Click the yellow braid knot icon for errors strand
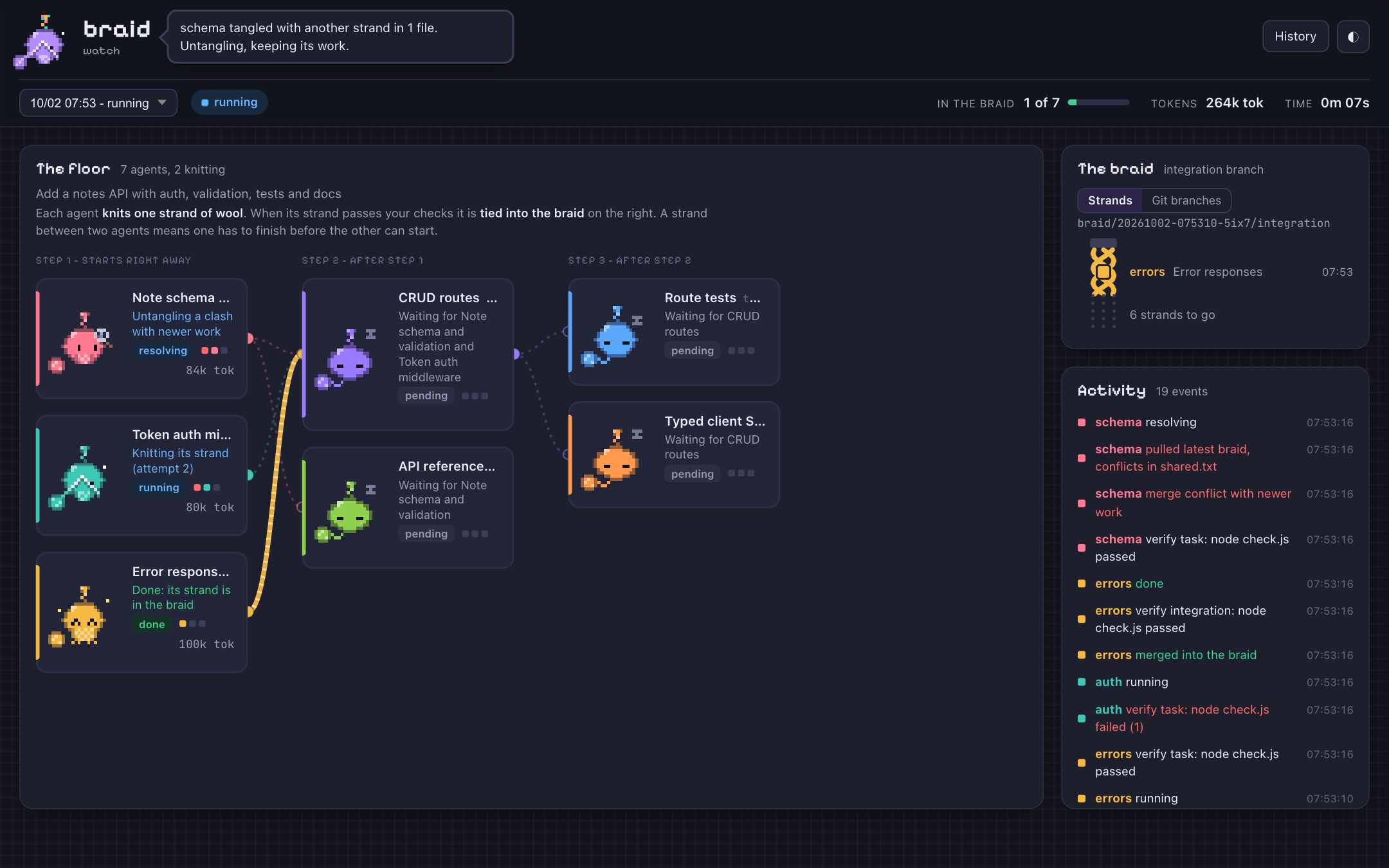This screenshot has width=1389, height=868. click(1103, 271)
